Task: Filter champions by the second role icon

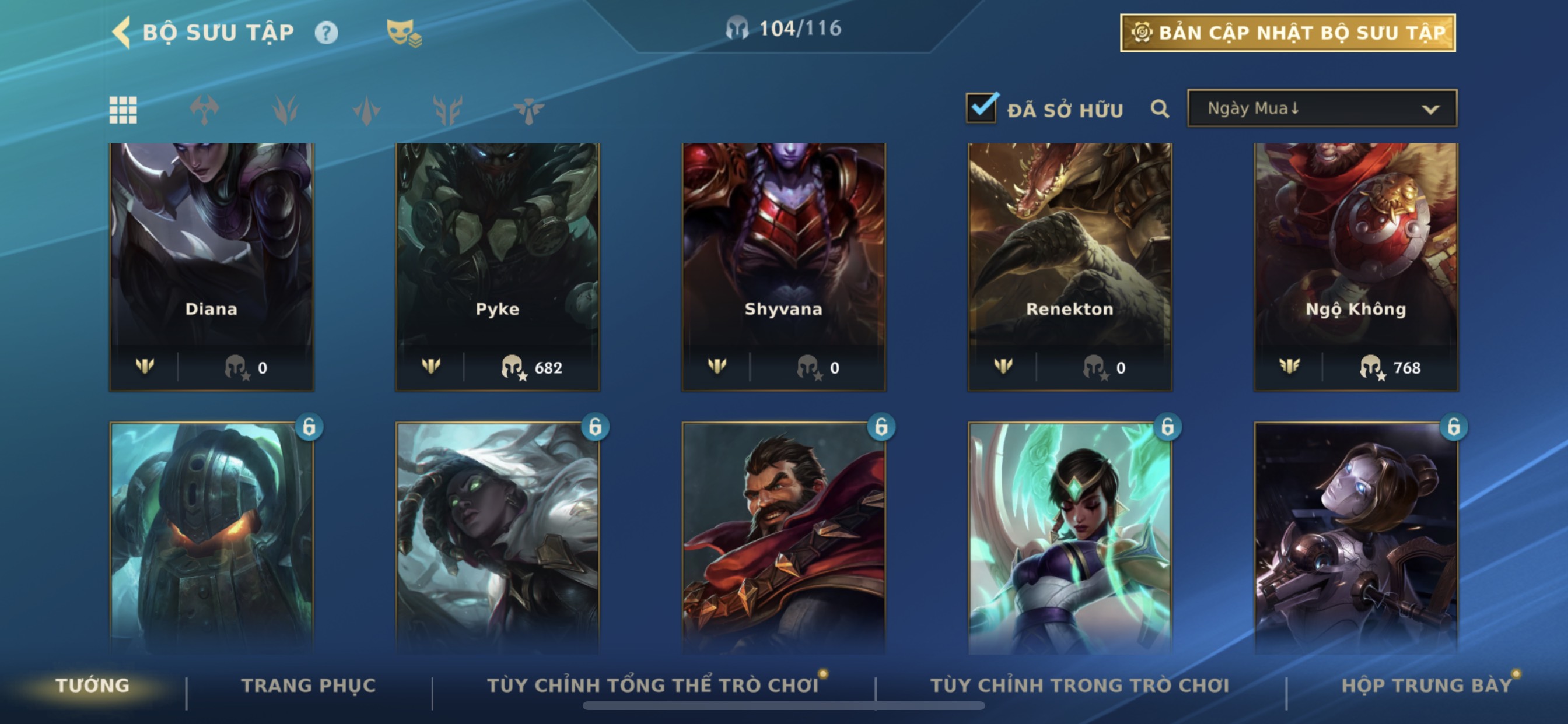Action: 285,110
